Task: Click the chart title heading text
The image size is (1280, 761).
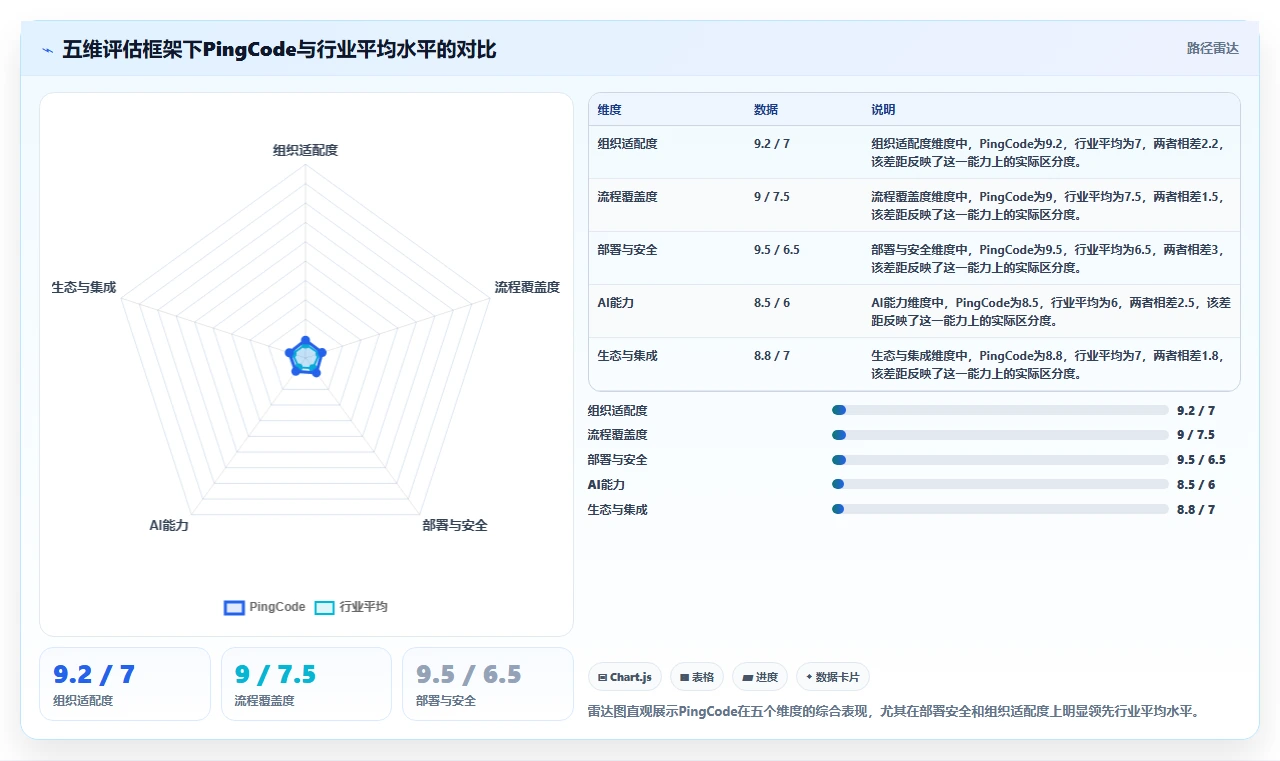Action: point(279,49)
